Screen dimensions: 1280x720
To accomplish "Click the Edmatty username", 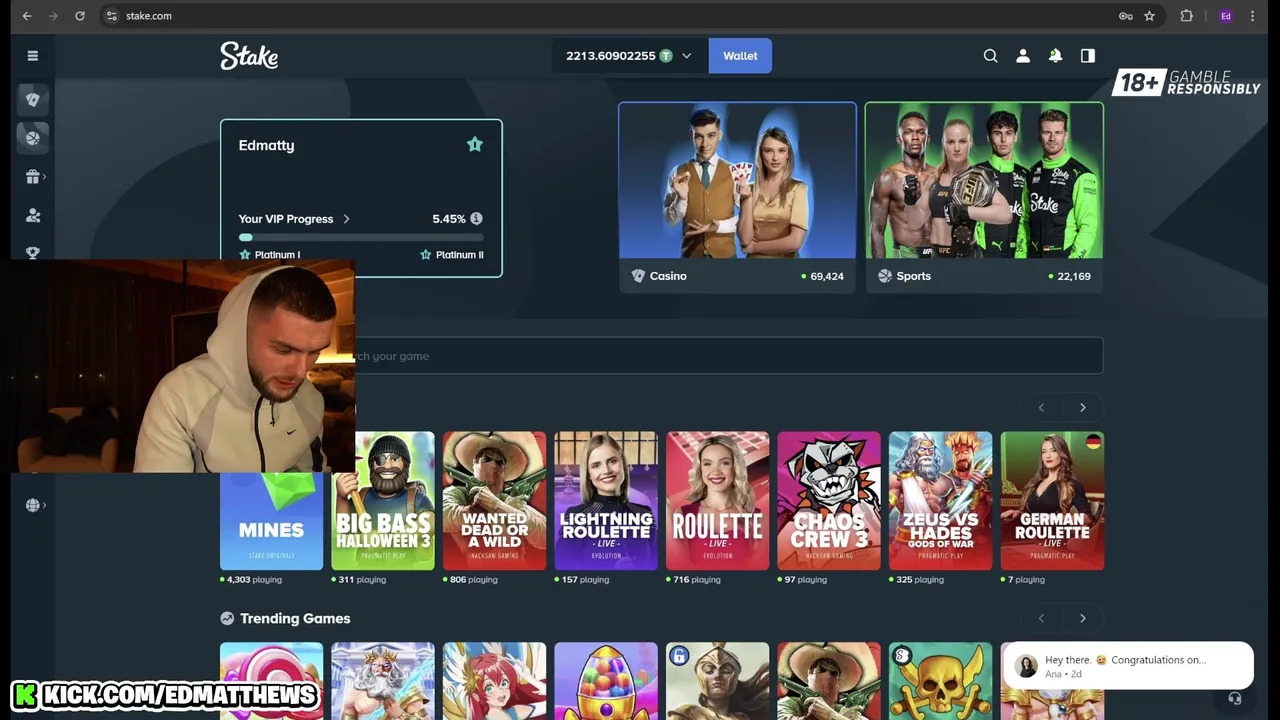I will pyautogui.click(x=266, y=145).
